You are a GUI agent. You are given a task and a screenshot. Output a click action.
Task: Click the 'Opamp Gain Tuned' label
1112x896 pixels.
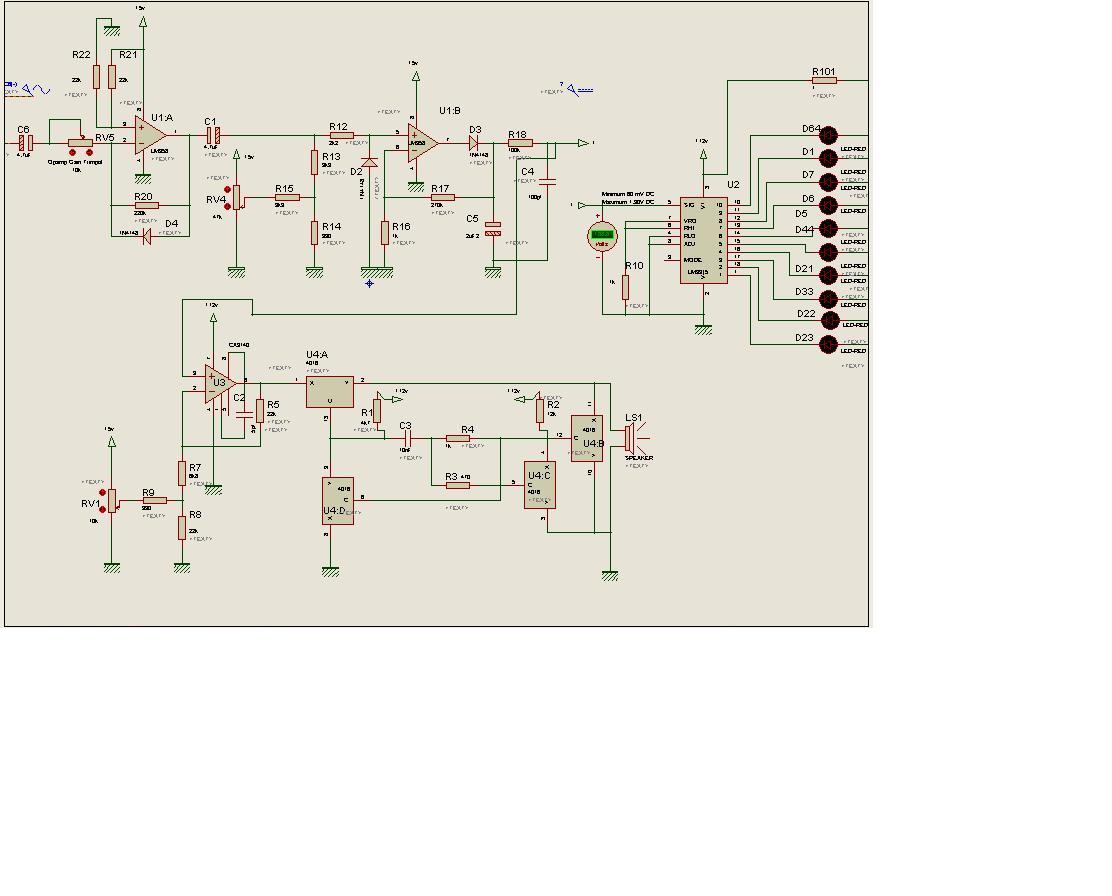pyautogui.click(x=75, y=162)
